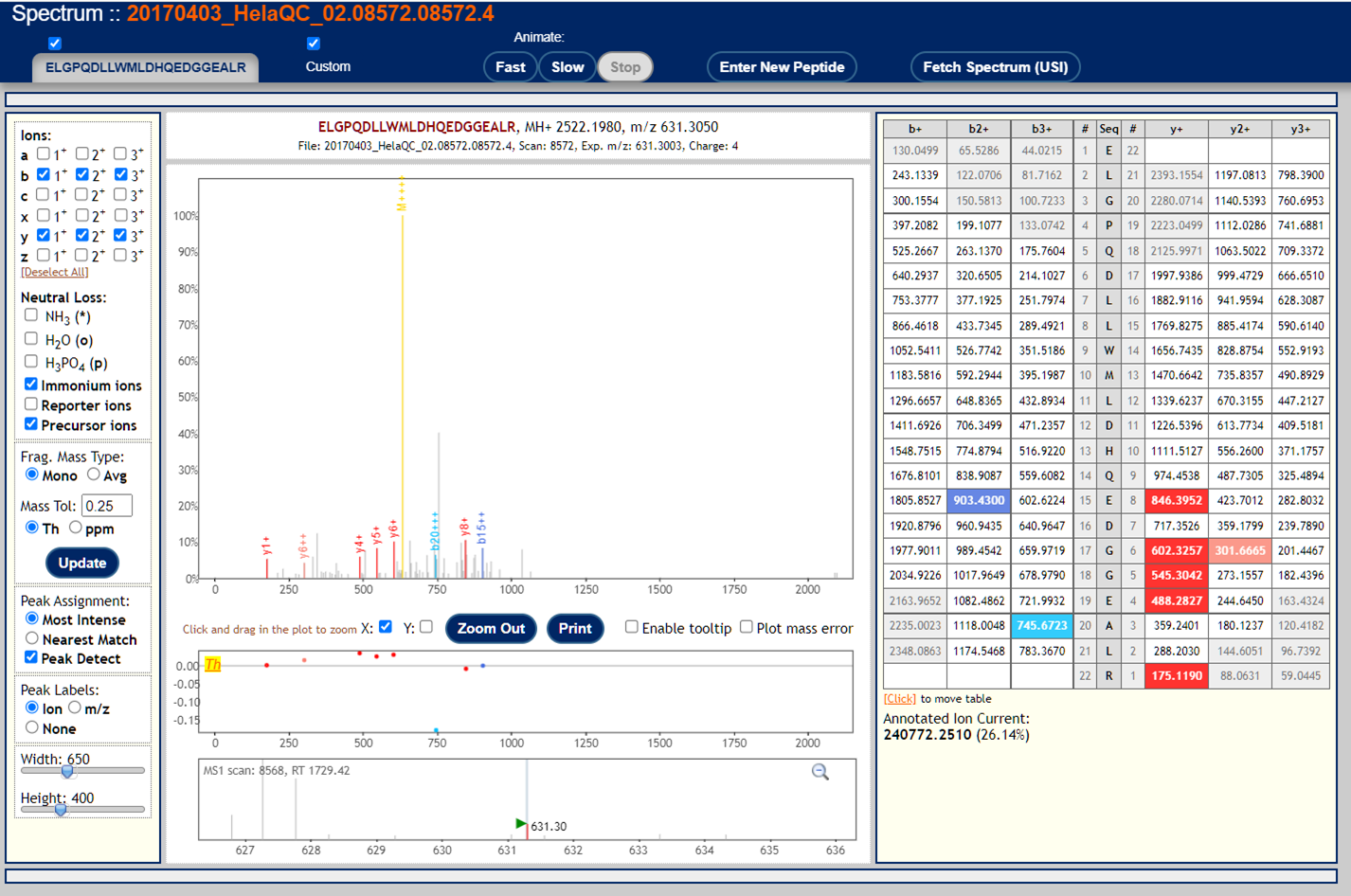Enable H2O neutral loss checkbox
This screenshot has height=896, width=1351.
[31, 338]
